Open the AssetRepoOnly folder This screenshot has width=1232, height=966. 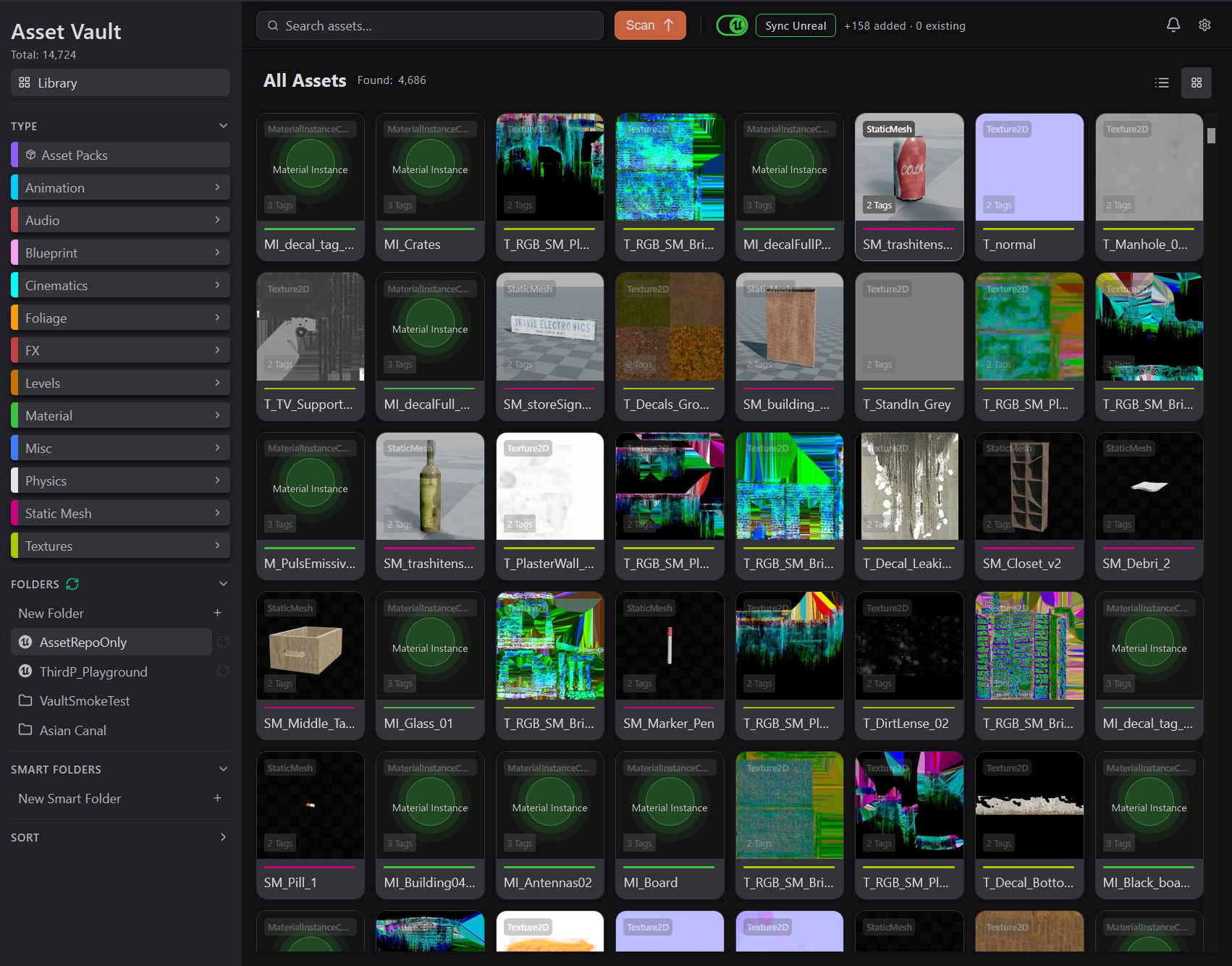point(111,642)
